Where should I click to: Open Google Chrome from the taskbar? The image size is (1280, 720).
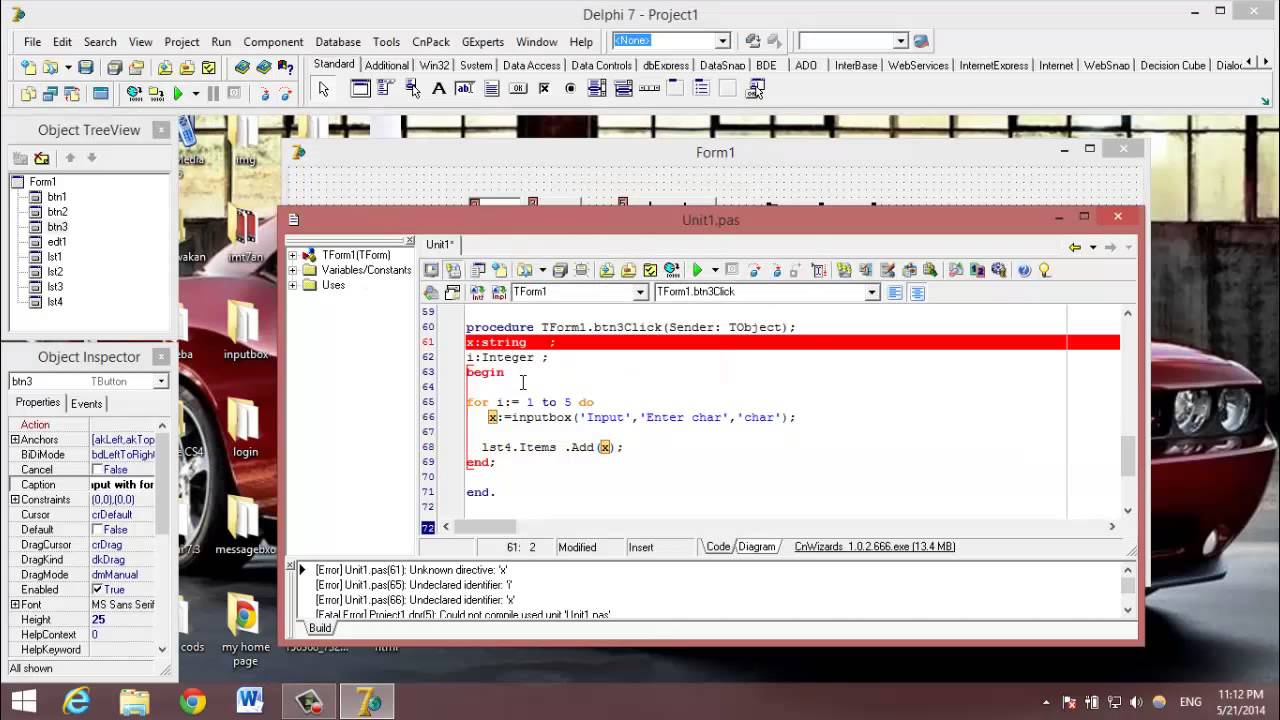click(x=193, y=701)
